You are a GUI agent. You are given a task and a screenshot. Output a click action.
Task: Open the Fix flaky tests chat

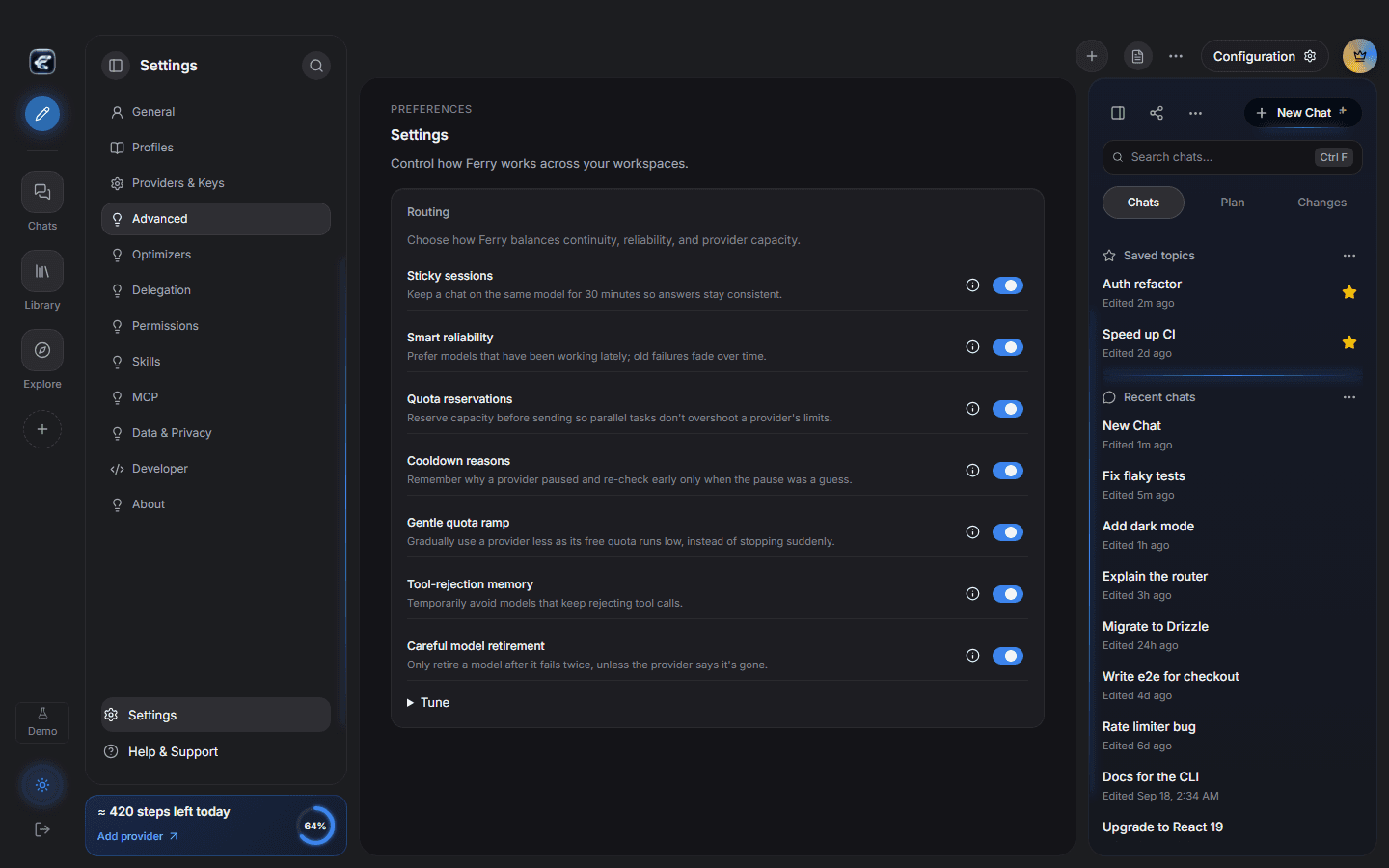[1232, 485]
